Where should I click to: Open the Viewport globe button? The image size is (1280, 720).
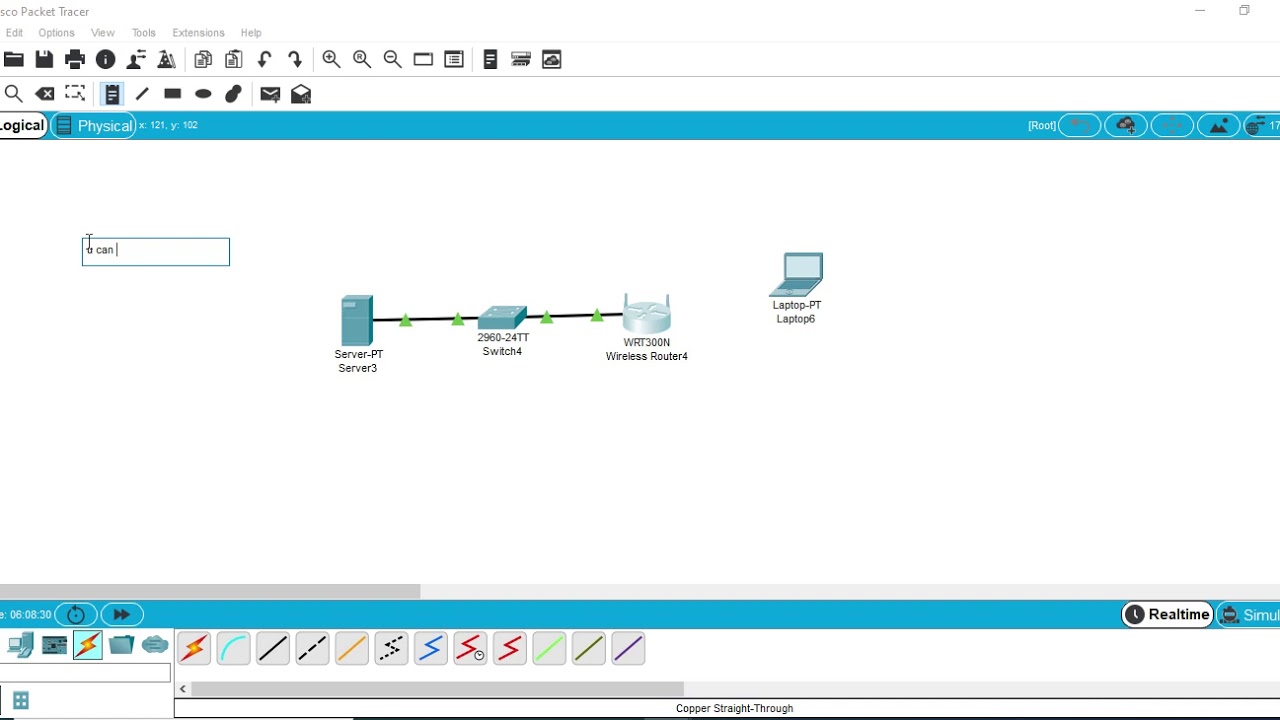tap(1262, 125)
